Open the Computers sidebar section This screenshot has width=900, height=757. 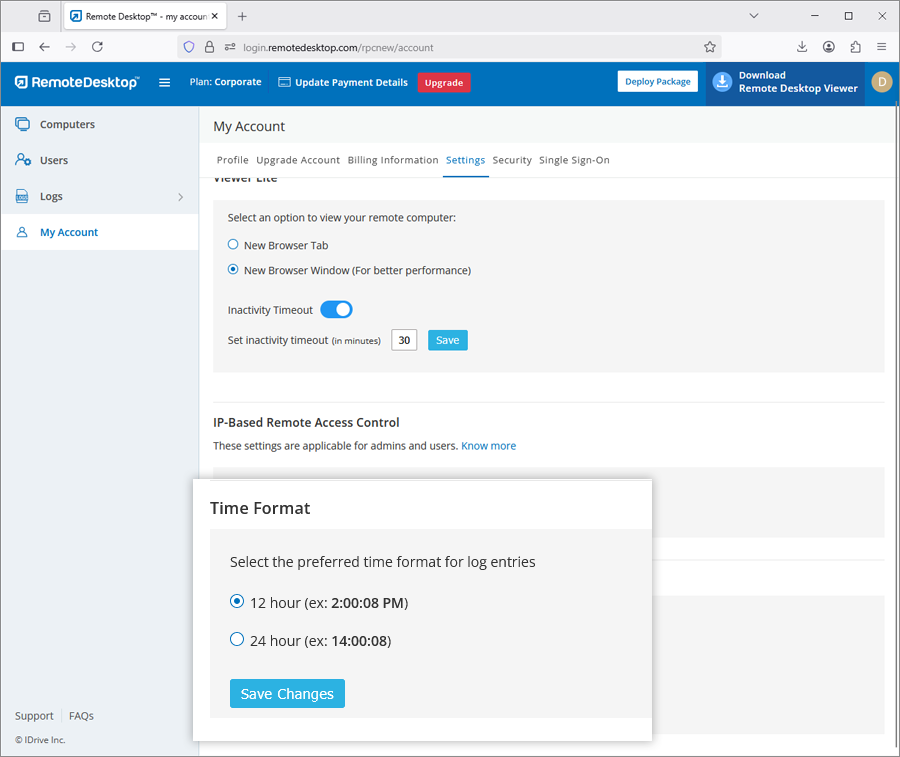coord(67,125)
